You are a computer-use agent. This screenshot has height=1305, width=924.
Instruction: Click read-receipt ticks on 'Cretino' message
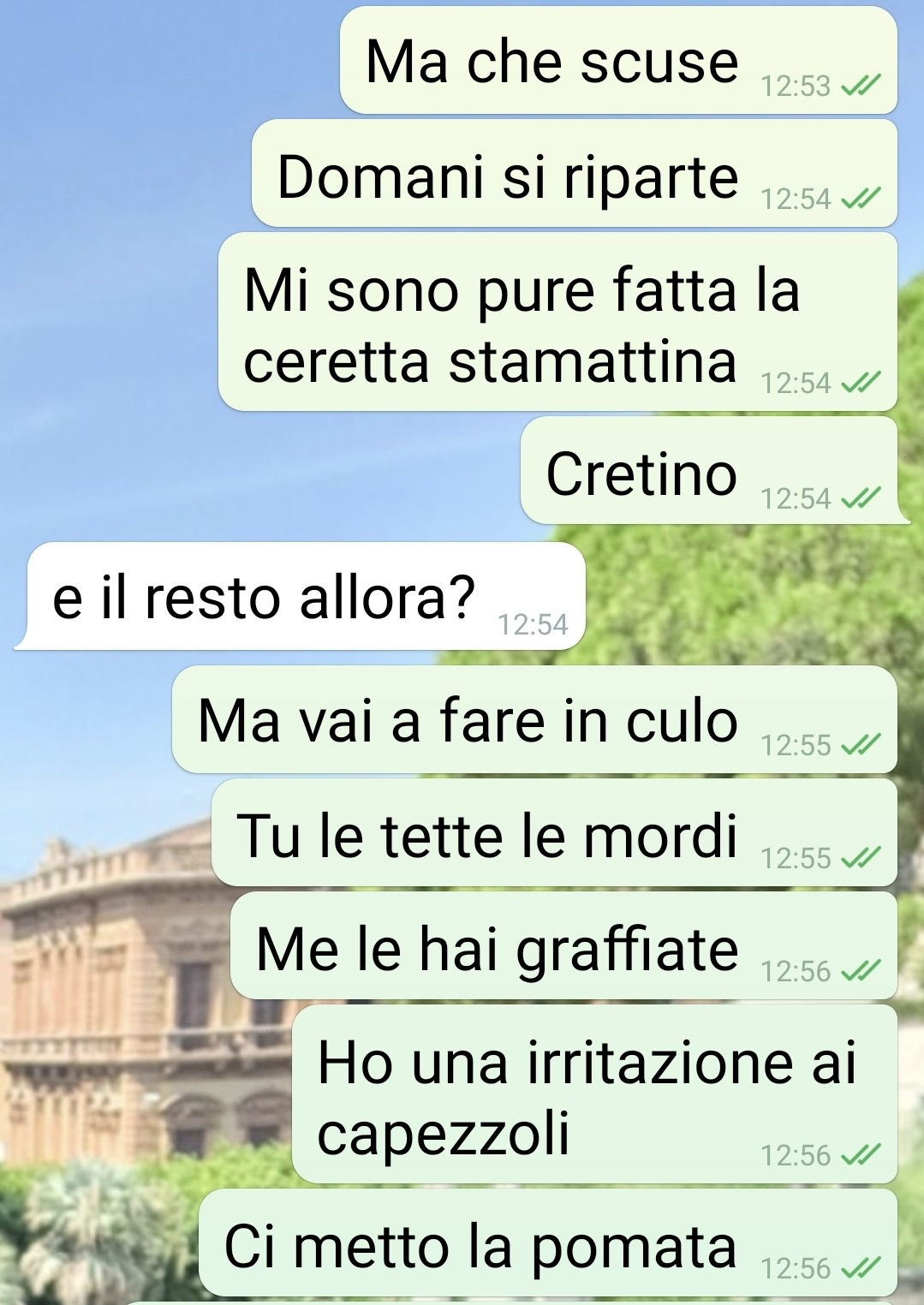(x=861, y=498)
